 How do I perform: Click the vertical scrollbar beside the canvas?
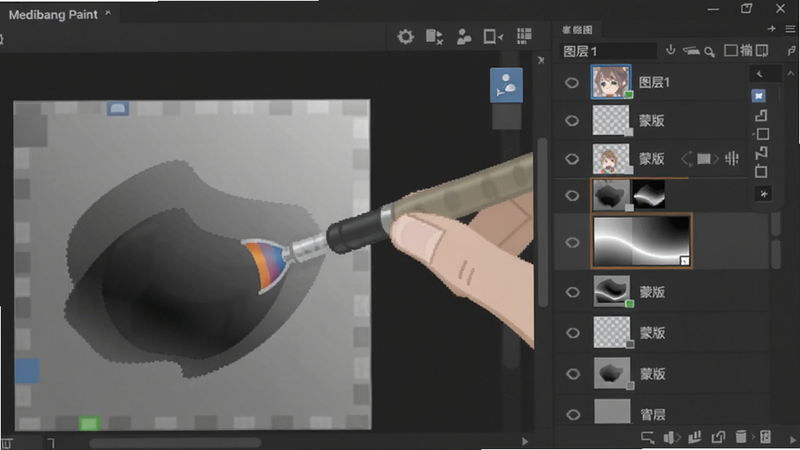[542, 222]
